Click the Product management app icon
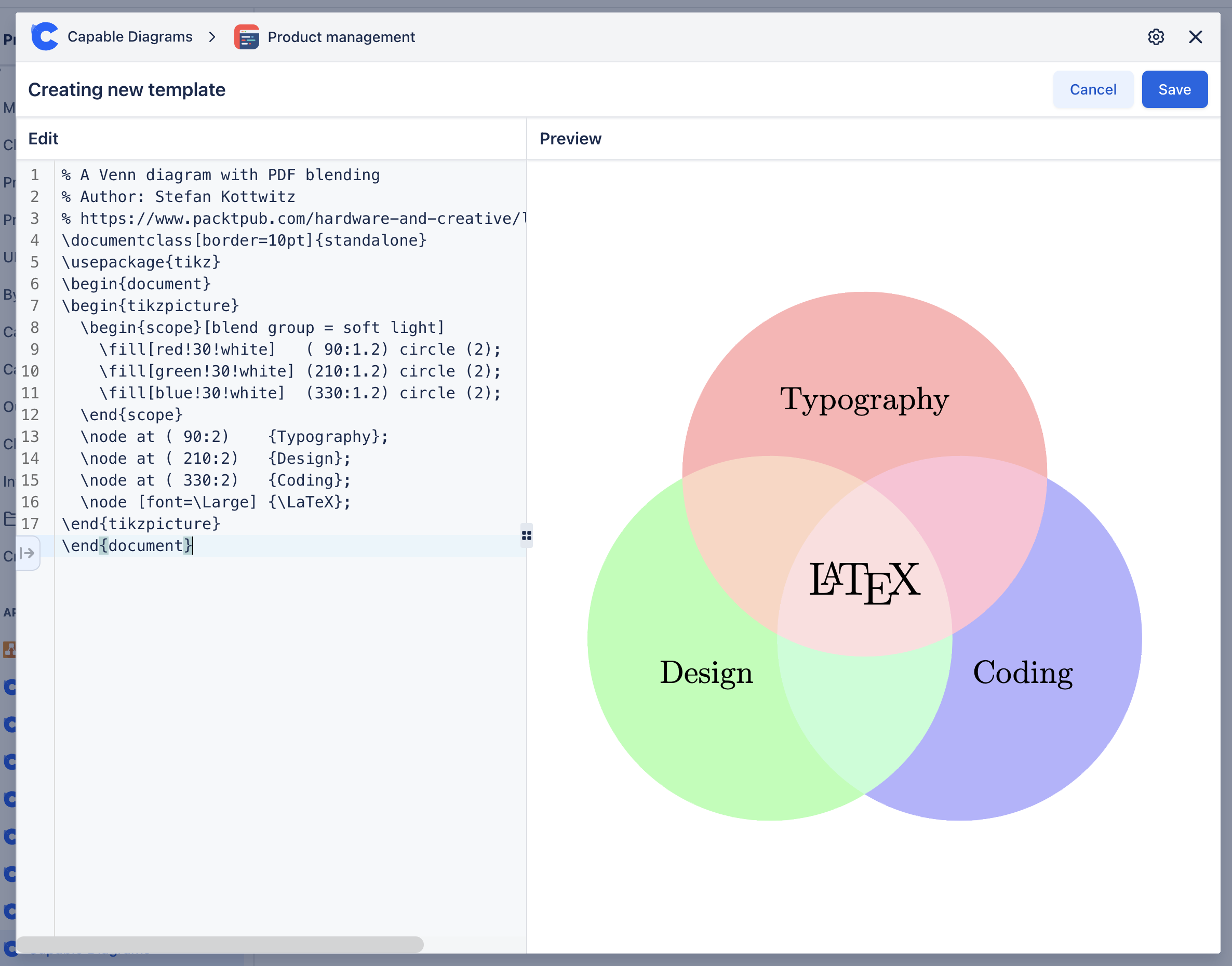The height and width of the screenshot is (966, 1232). point(247,37)
